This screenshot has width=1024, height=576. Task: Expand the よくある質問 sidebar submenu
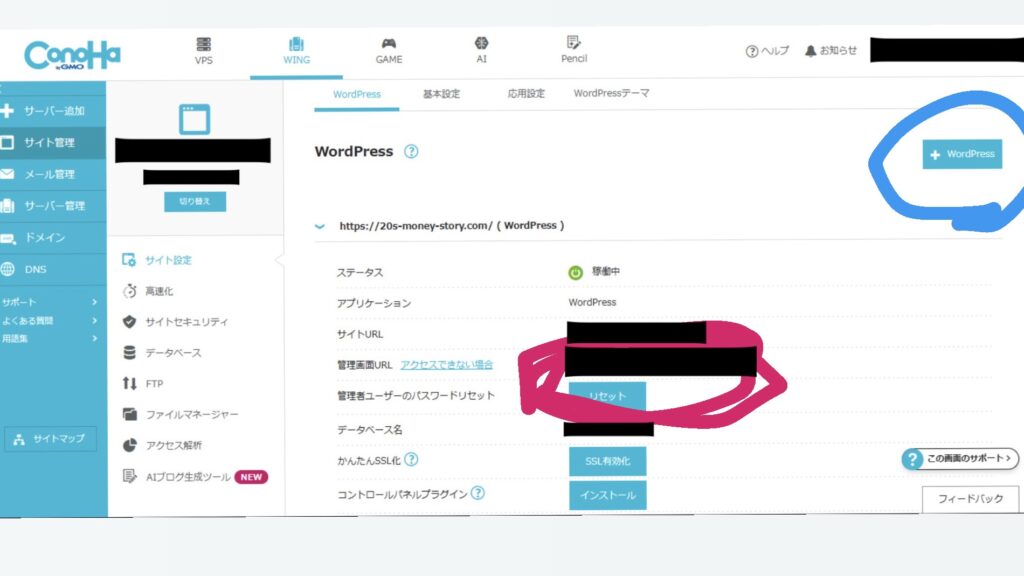coord(94,321)
